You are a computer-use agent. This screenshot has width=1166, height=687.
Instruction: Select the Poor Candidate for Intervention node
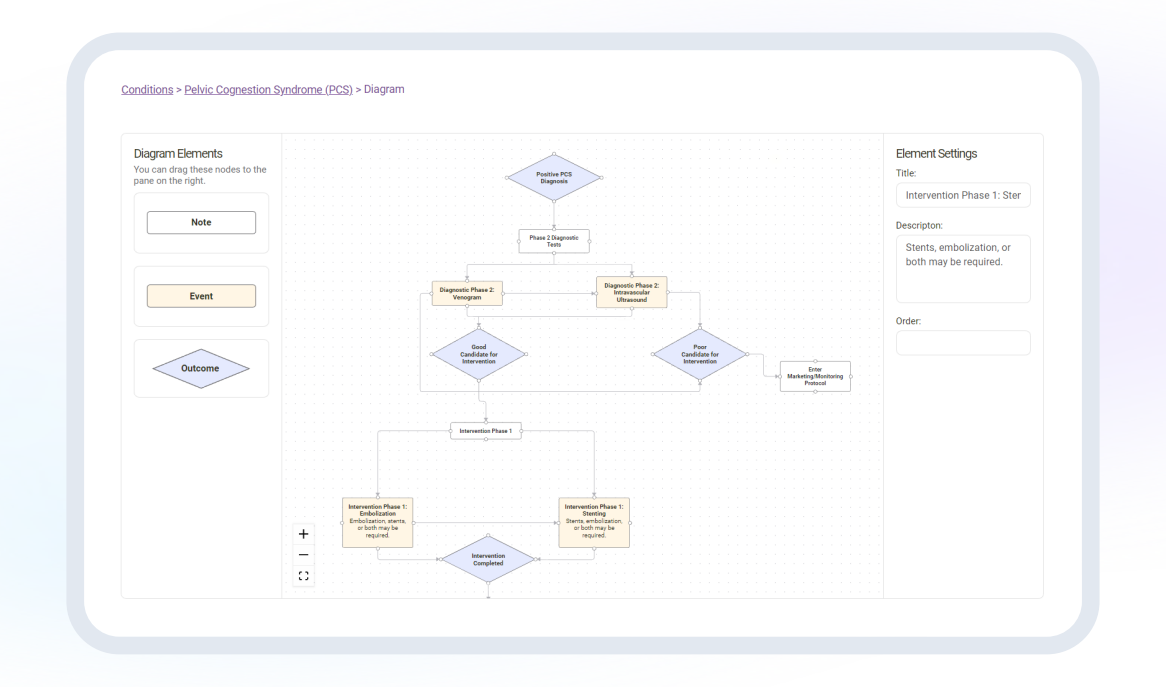point(699,354)
